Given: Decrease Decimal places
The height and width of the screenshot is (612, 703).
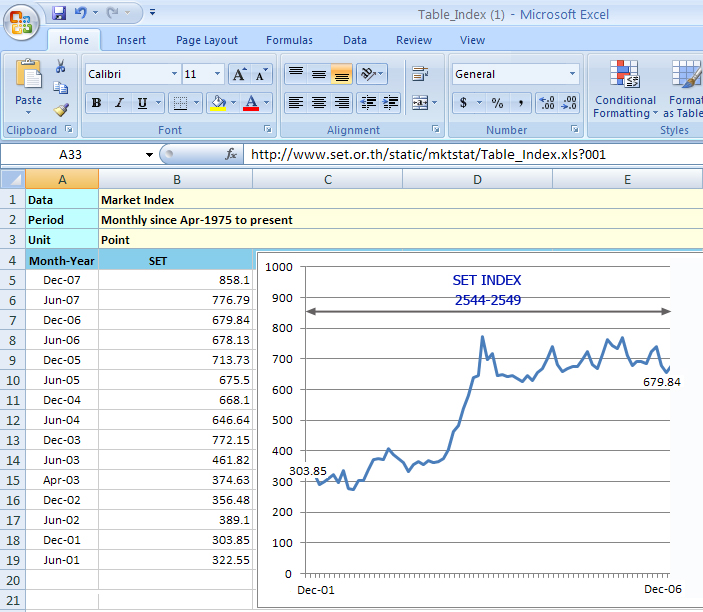Looking at the screenshot, I should pos(568,103).
